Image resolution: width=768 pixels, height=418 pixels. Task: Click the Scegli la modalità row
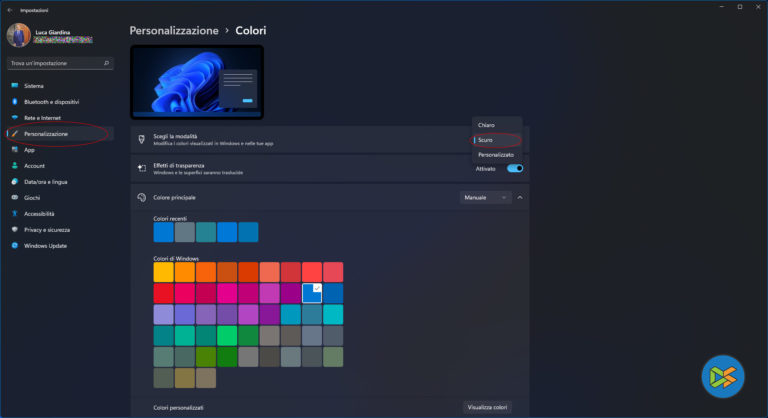330,140
